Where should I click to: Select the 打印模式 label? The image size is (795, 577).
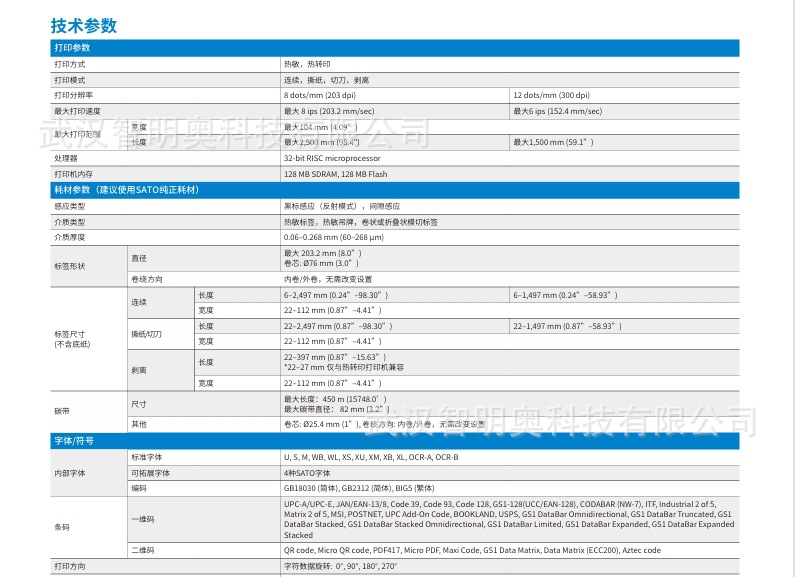(x=70, y=80)
